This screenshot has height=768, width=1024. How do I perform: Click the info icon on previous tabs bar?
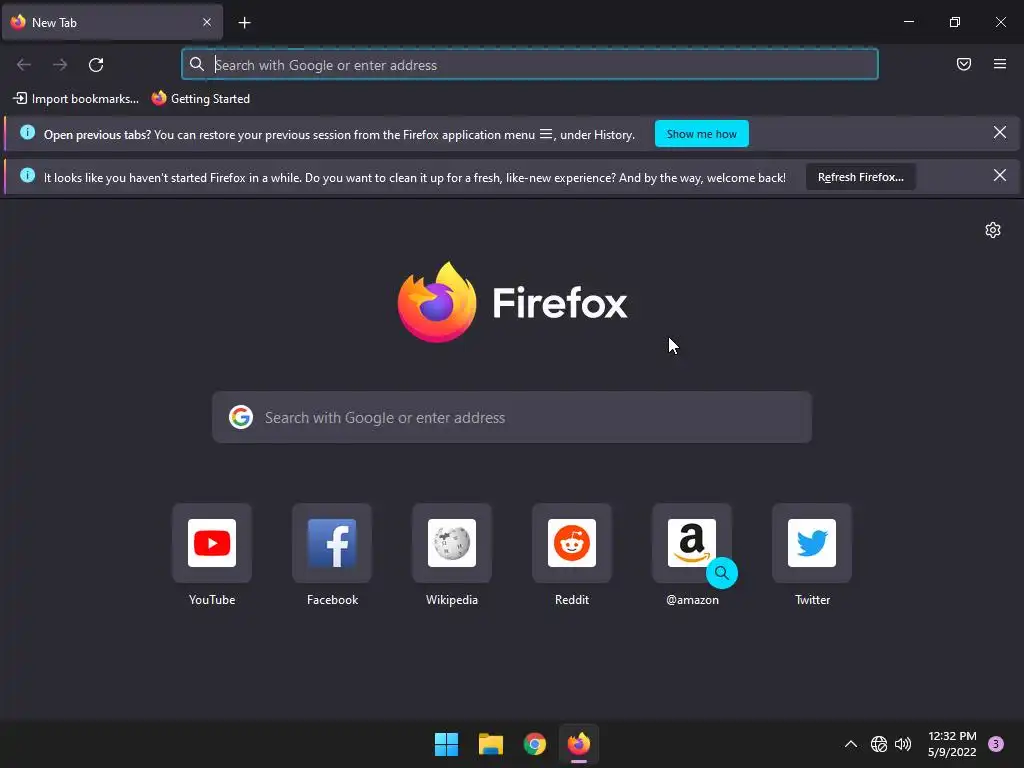pyautogui.click(x=27, y=133)
